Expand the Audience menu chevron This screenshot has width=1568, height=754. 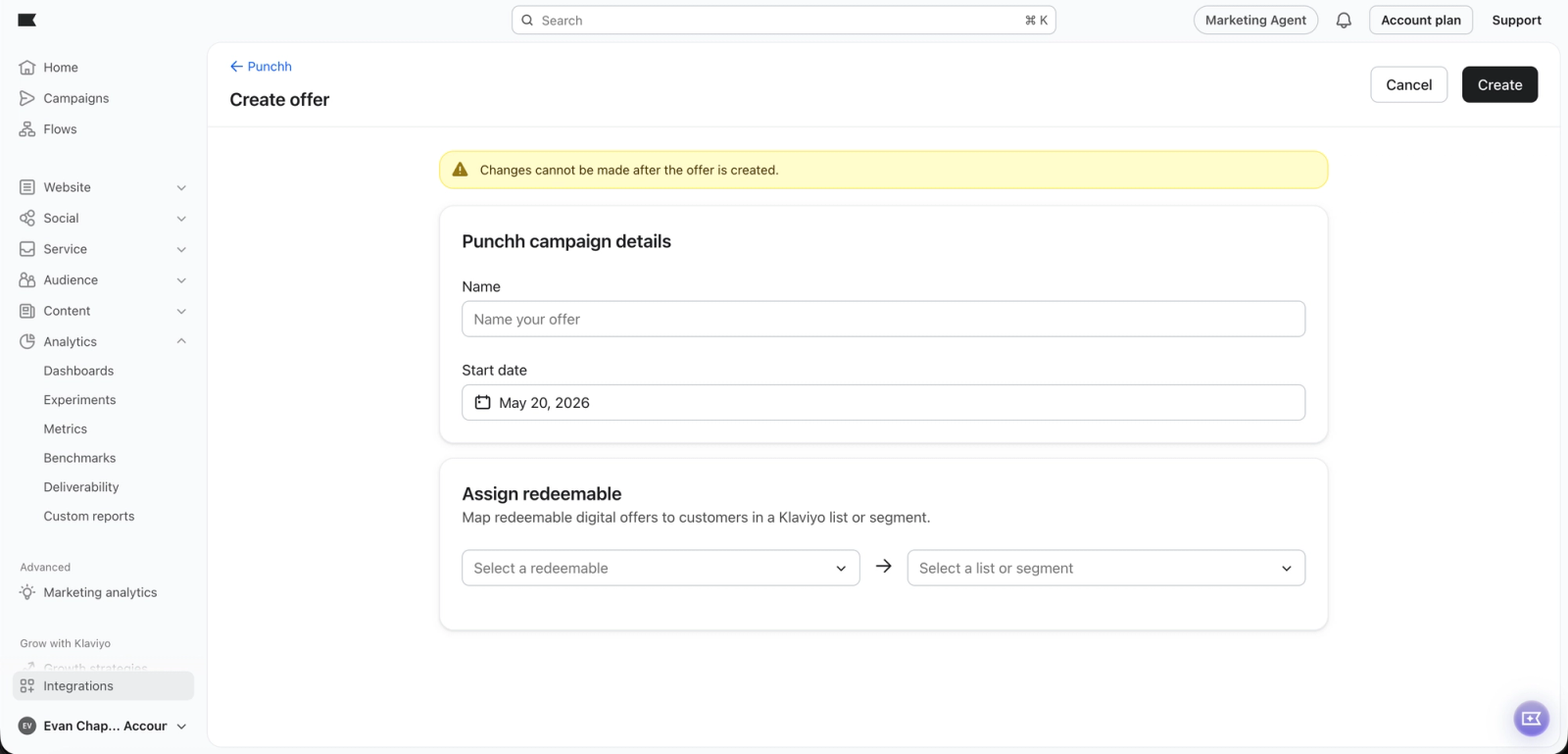tap(181, 280)
